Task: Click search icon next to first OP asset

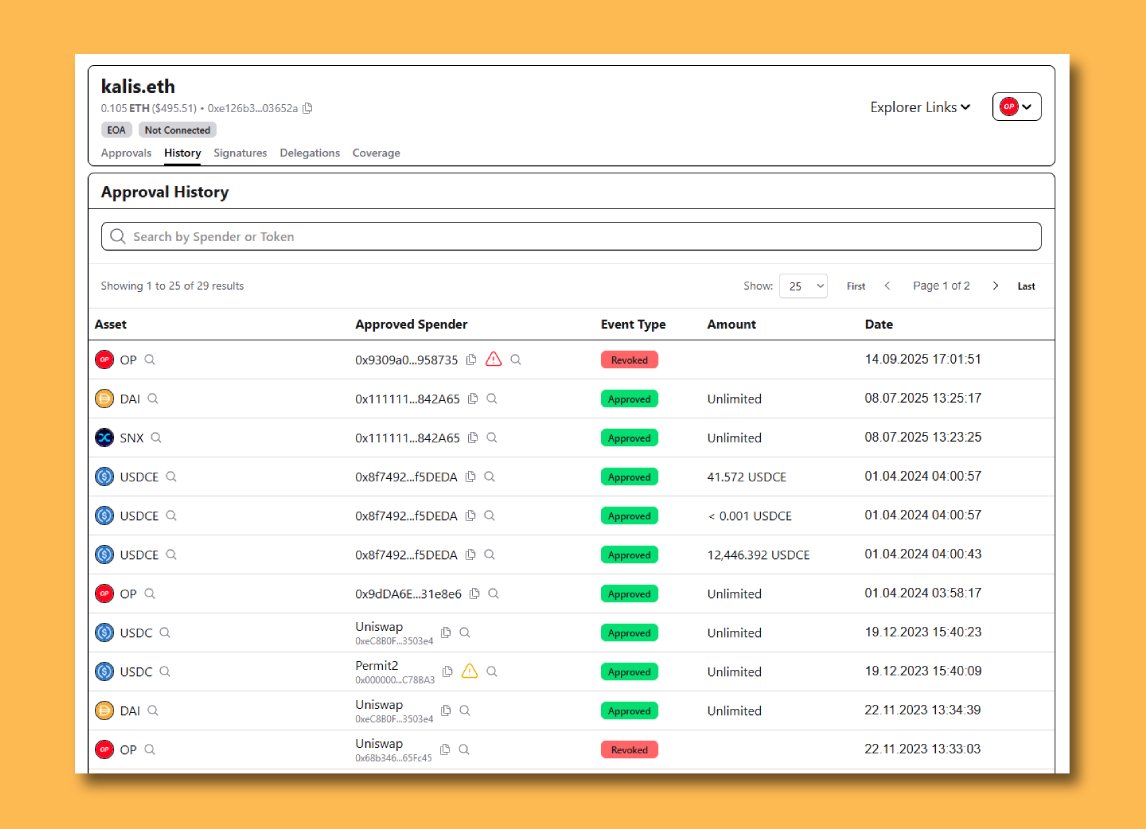Action: click(150, 360)
